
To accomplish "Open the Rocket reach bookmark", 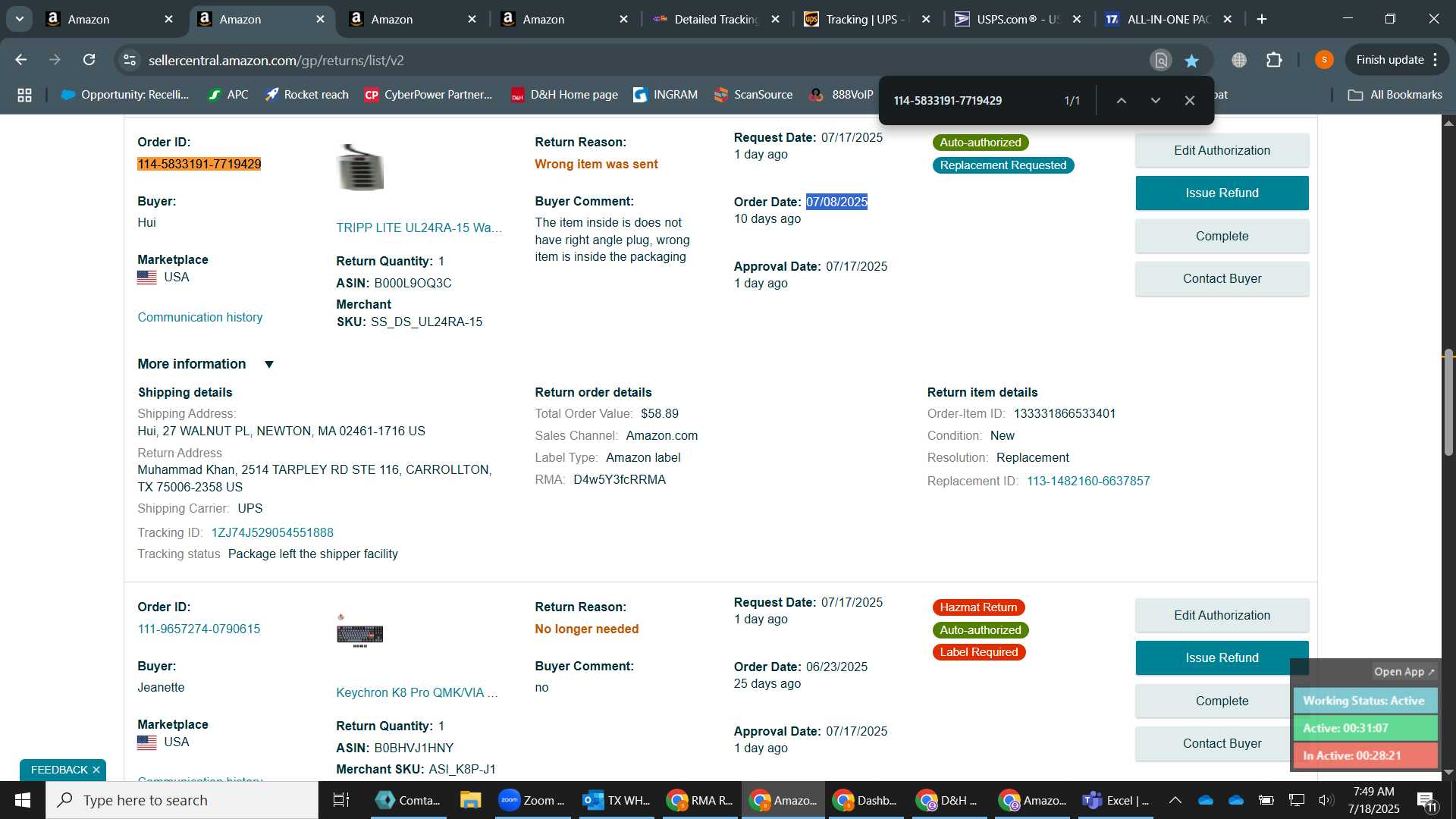I will [307, 95].
